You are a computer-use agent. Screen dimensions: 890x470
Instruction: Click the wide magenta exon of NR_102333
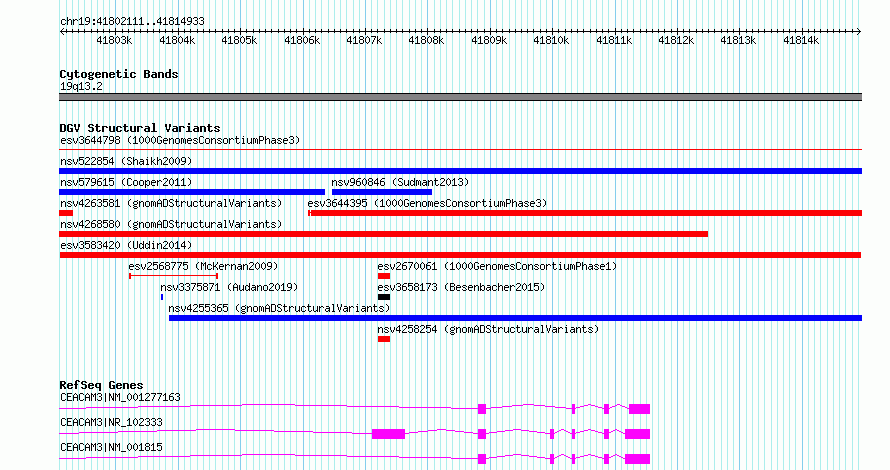coord(388,434)
